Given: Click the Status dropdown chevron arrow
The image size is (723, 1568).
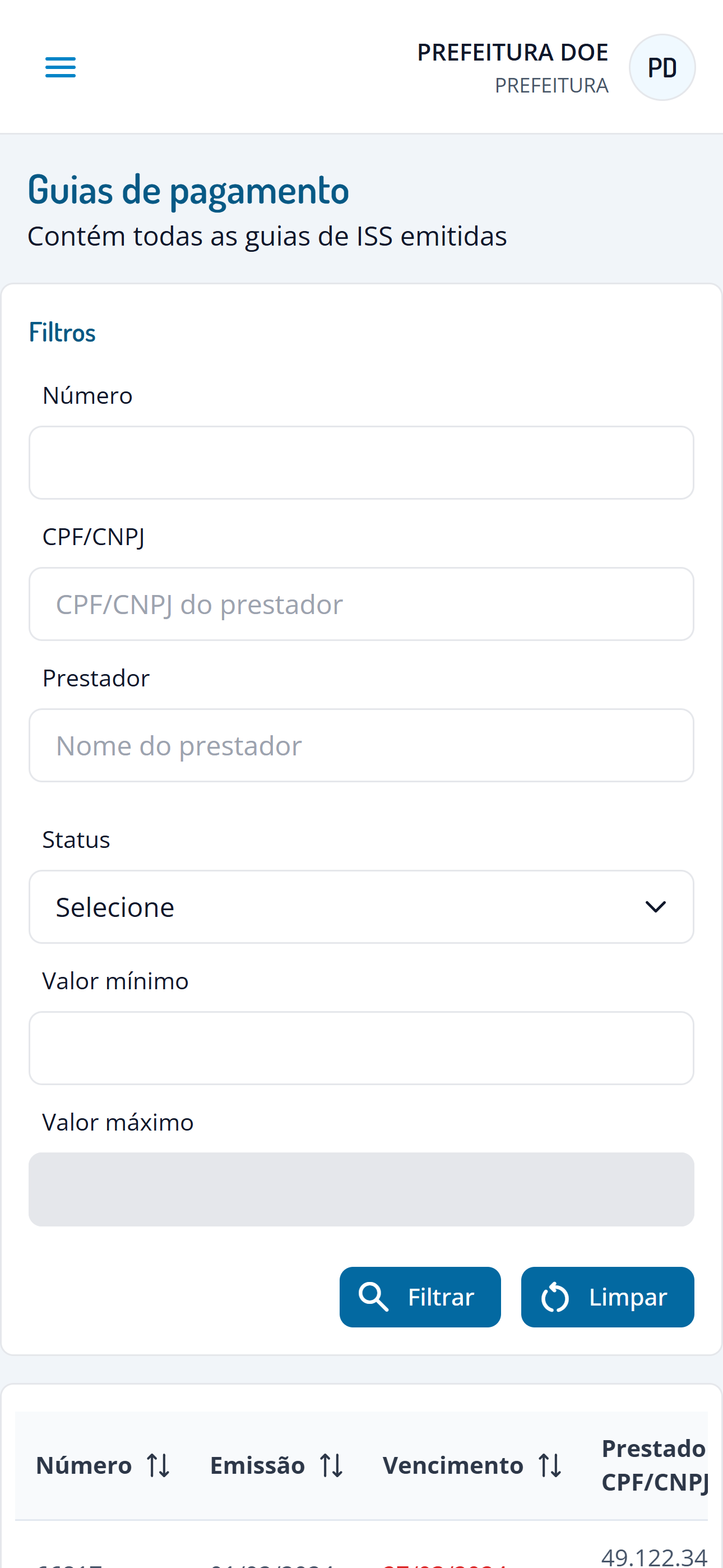Looking at the screenshot, I should tap(655, 907).
